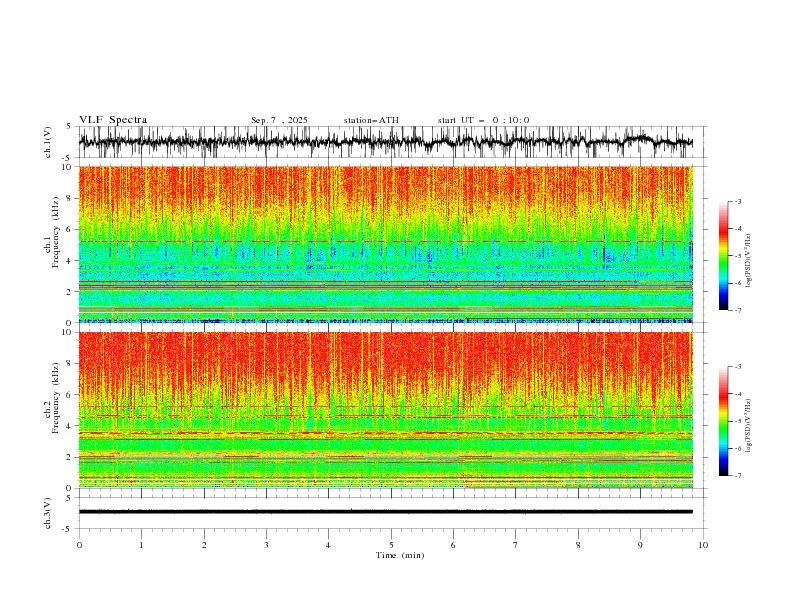Click time axis tick label "0"
Image resolution: width=792 pixels, height=612 pixels.
click(x=79, y=545)
